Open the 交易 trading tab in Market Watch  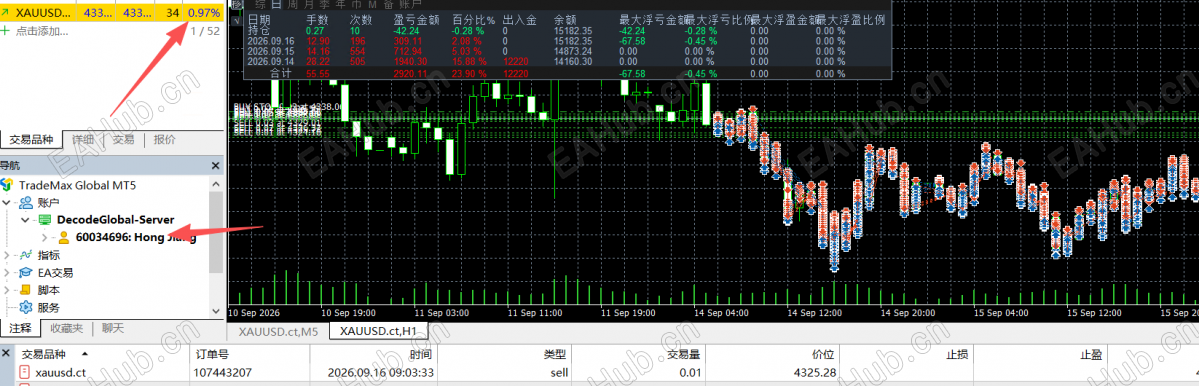(x=123, y=139)
